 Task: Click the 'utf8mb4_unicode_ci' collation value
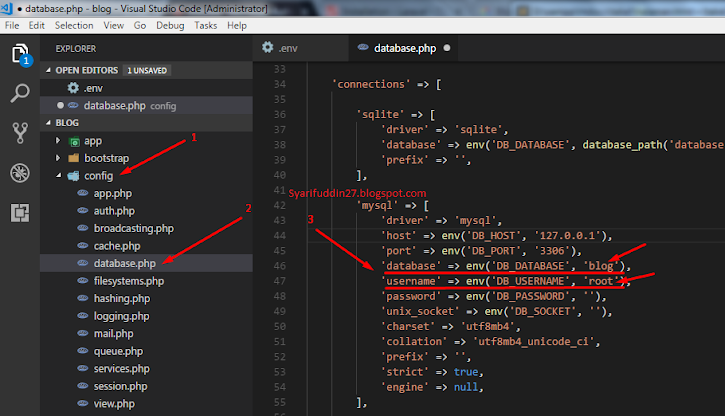tap(533, 342)
